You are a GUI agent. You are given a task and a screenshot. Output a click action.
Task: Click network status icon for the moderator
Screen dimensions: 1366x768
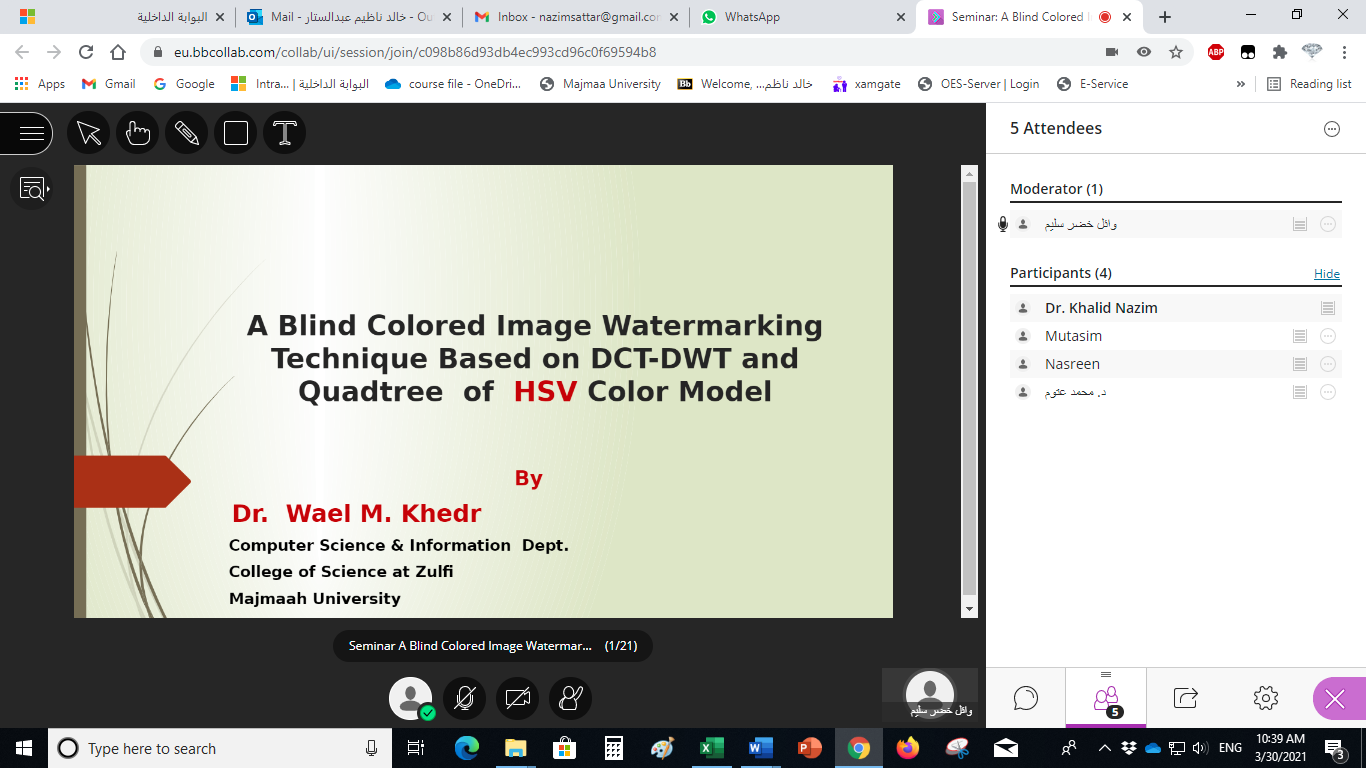point(1300,224)
